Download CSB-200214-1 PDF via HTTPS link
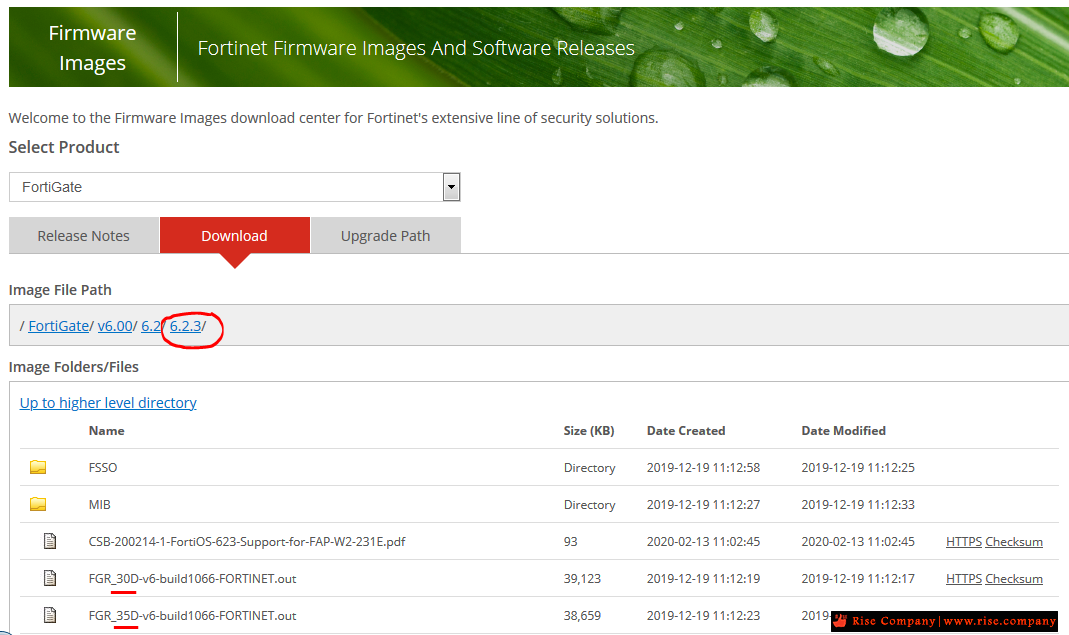Viewport: 1069px width, 635px height. click(963, 542)
